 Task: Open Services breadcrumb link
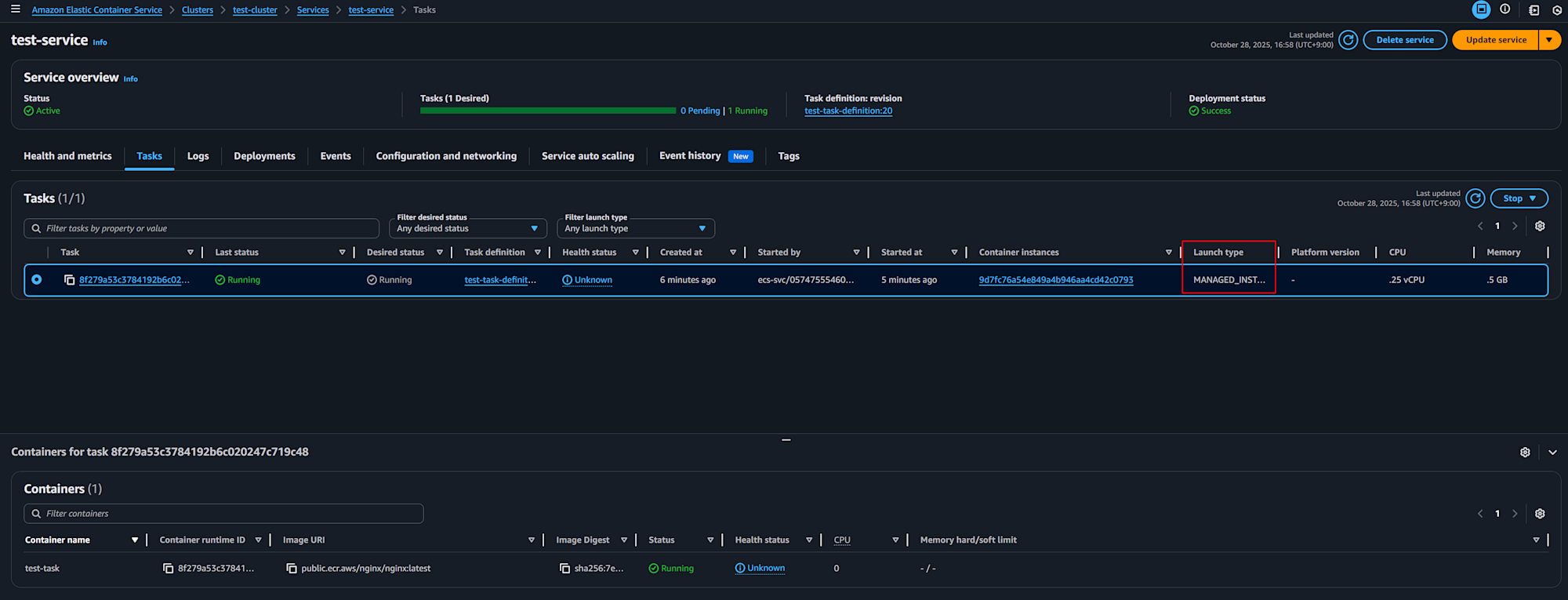(x=313, y=10)
